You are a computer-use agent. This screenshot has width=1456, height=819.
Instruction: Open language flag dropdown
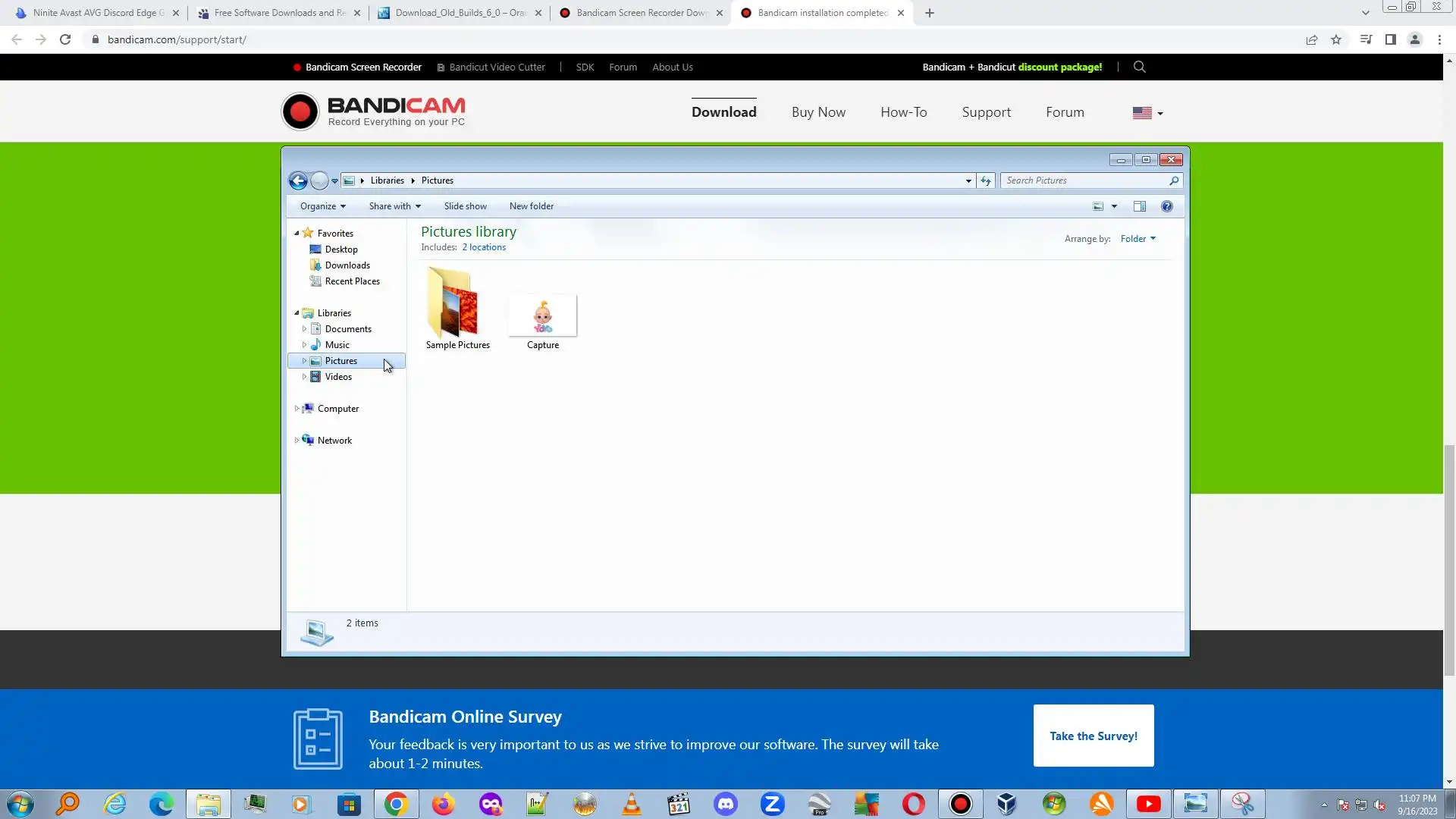coord(1147,112)
